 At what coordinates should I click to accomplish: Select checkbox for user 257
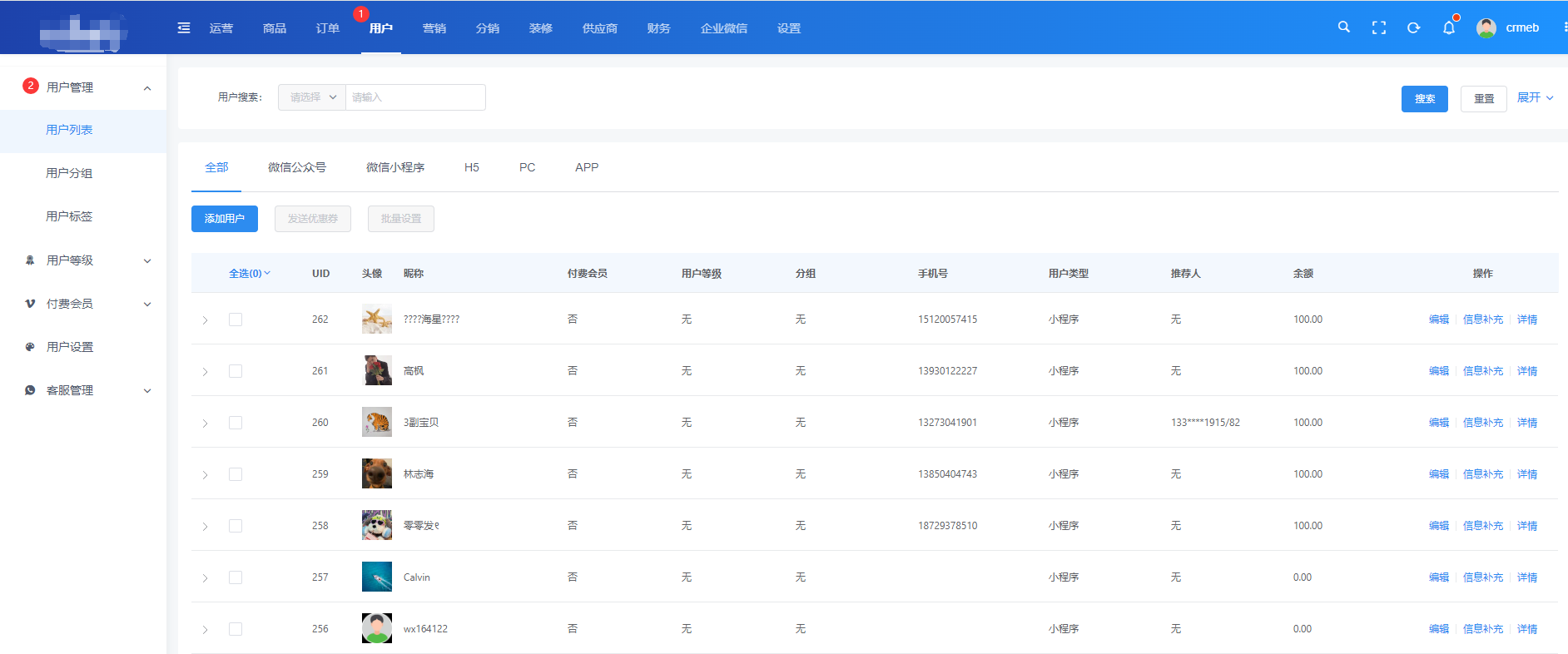[x=236, y=577]
